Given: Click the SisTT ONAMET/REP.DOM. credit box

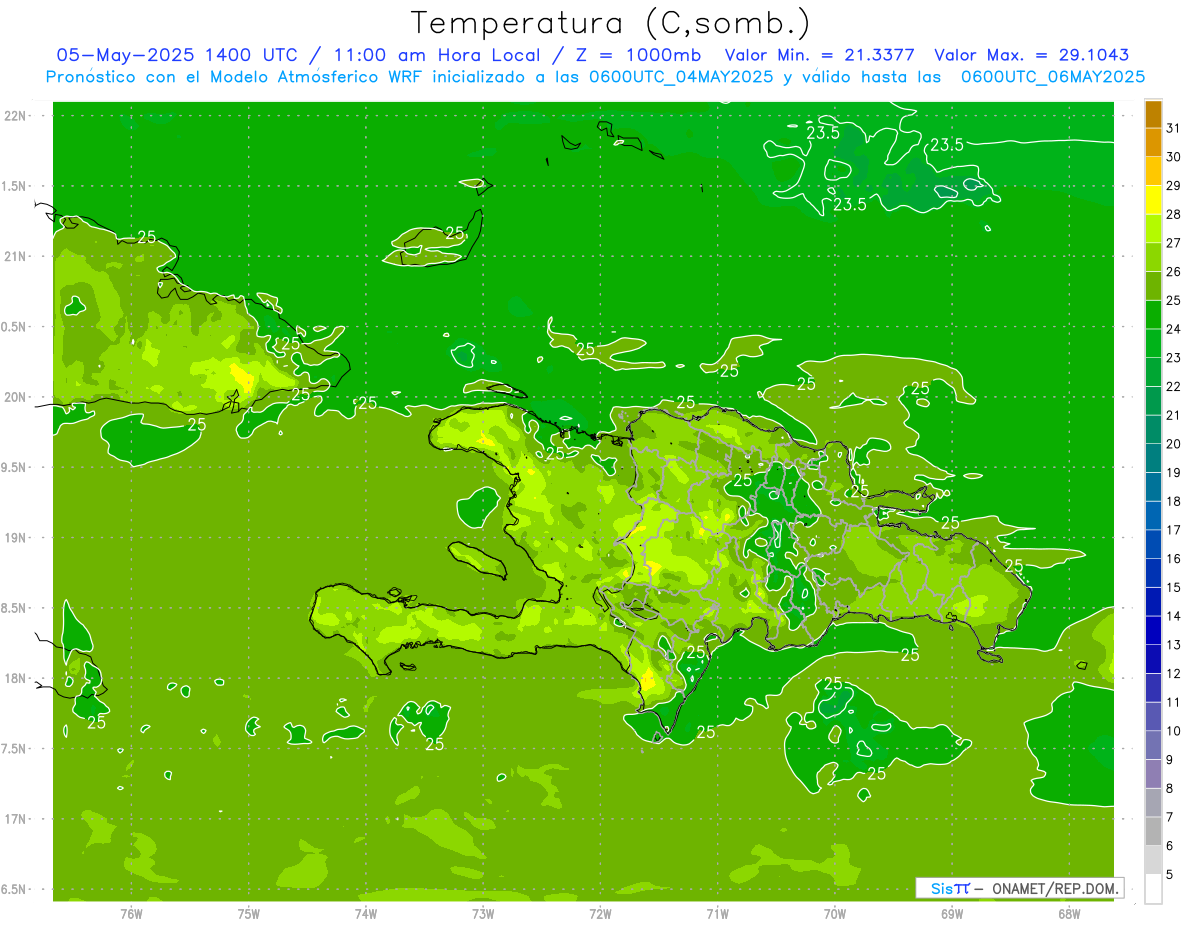Looking at the screenshot, I should click(1020, 888).
